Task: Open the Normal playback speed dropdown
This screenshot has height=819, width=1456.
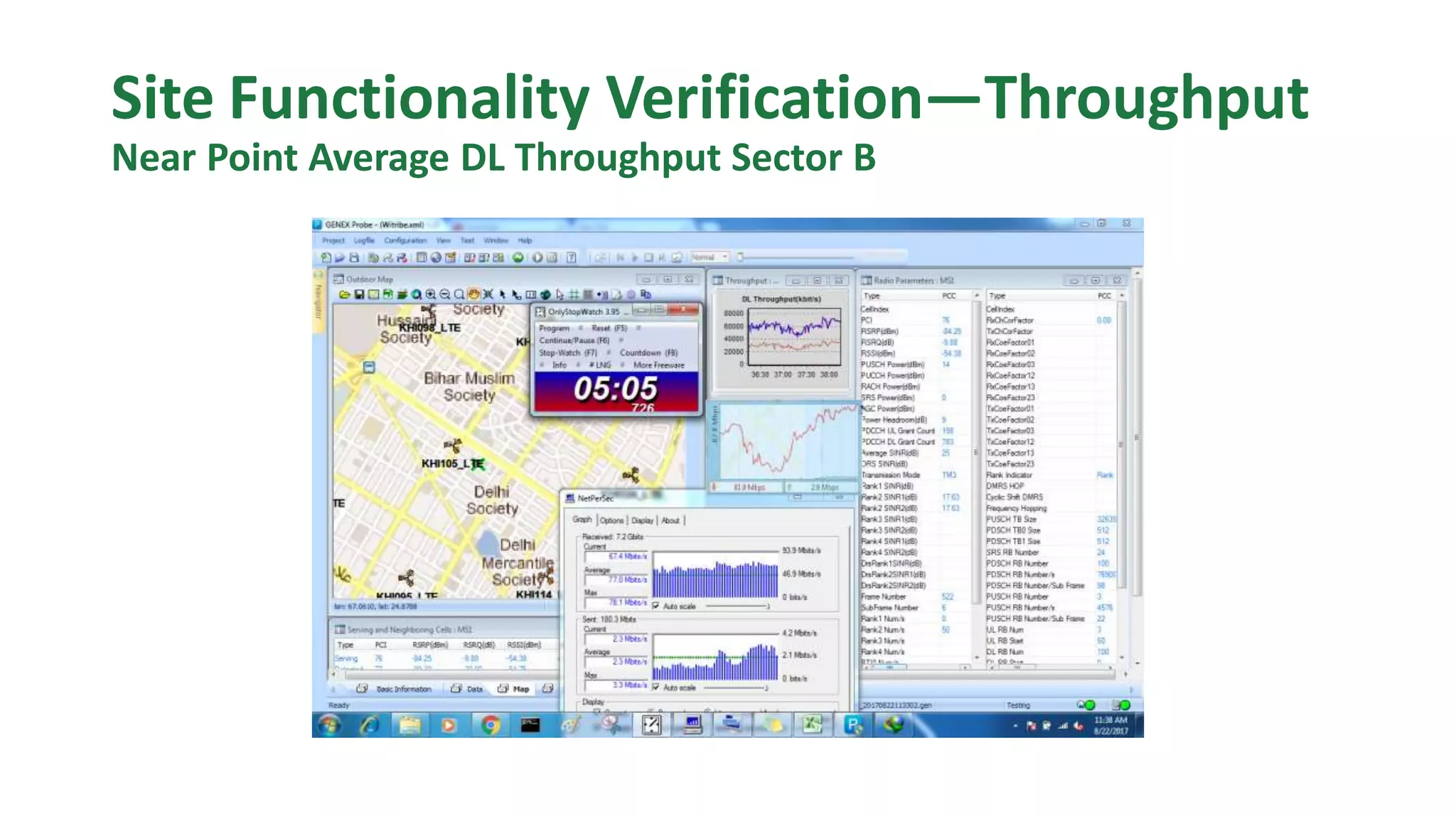Action: pos(710,257)
